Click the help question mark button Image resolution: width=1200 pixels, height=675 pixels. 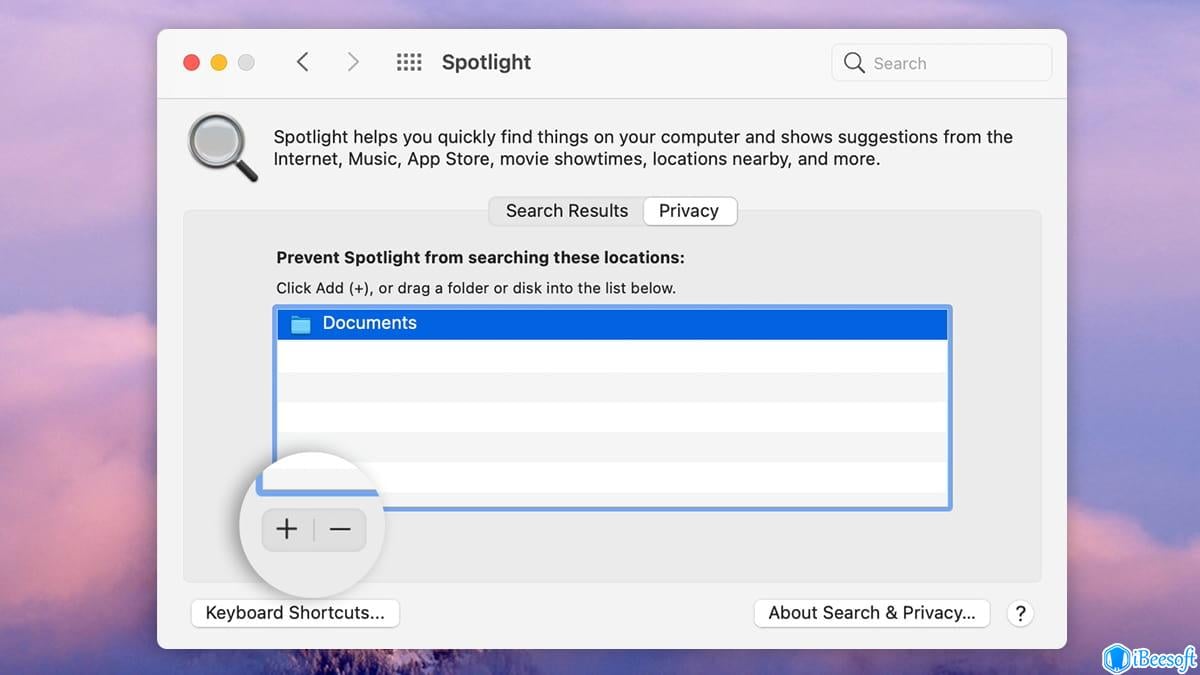[x=1020, y=613]
